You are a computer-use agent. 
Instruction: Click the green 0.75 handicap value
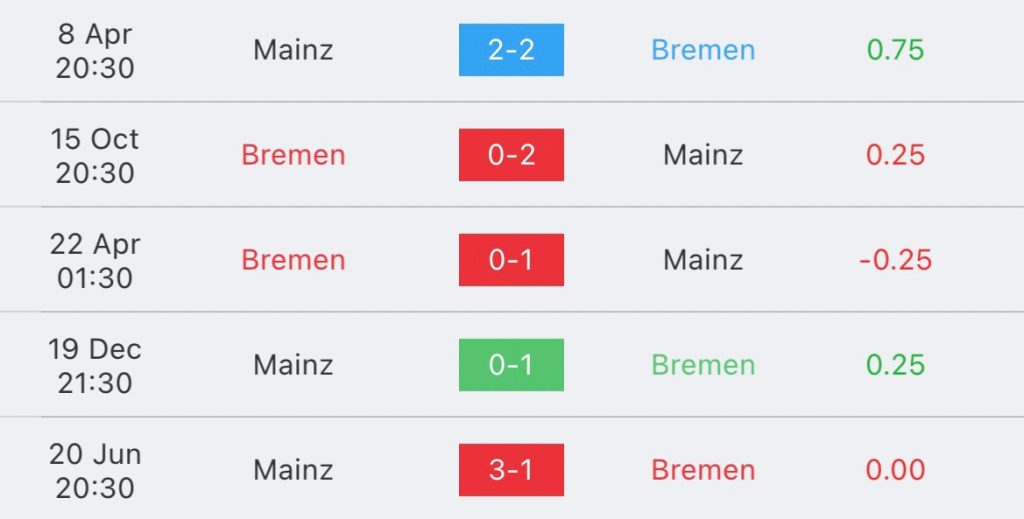pyautogui.click(x=895, y=50)
